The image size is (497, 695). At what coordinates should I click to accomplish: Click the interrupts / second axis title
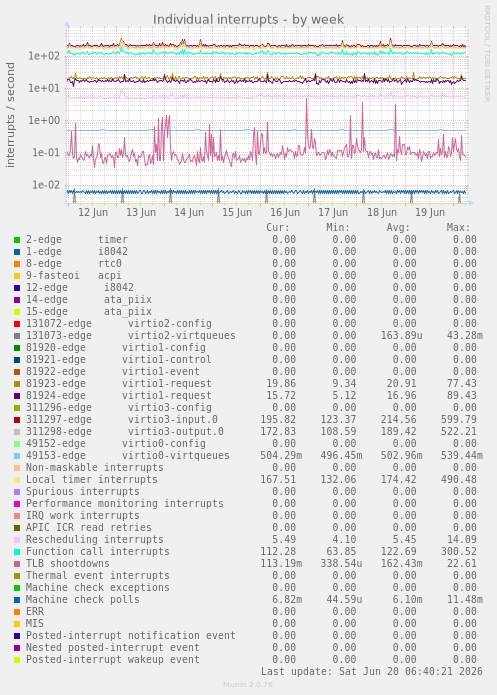tap(10, 115)
